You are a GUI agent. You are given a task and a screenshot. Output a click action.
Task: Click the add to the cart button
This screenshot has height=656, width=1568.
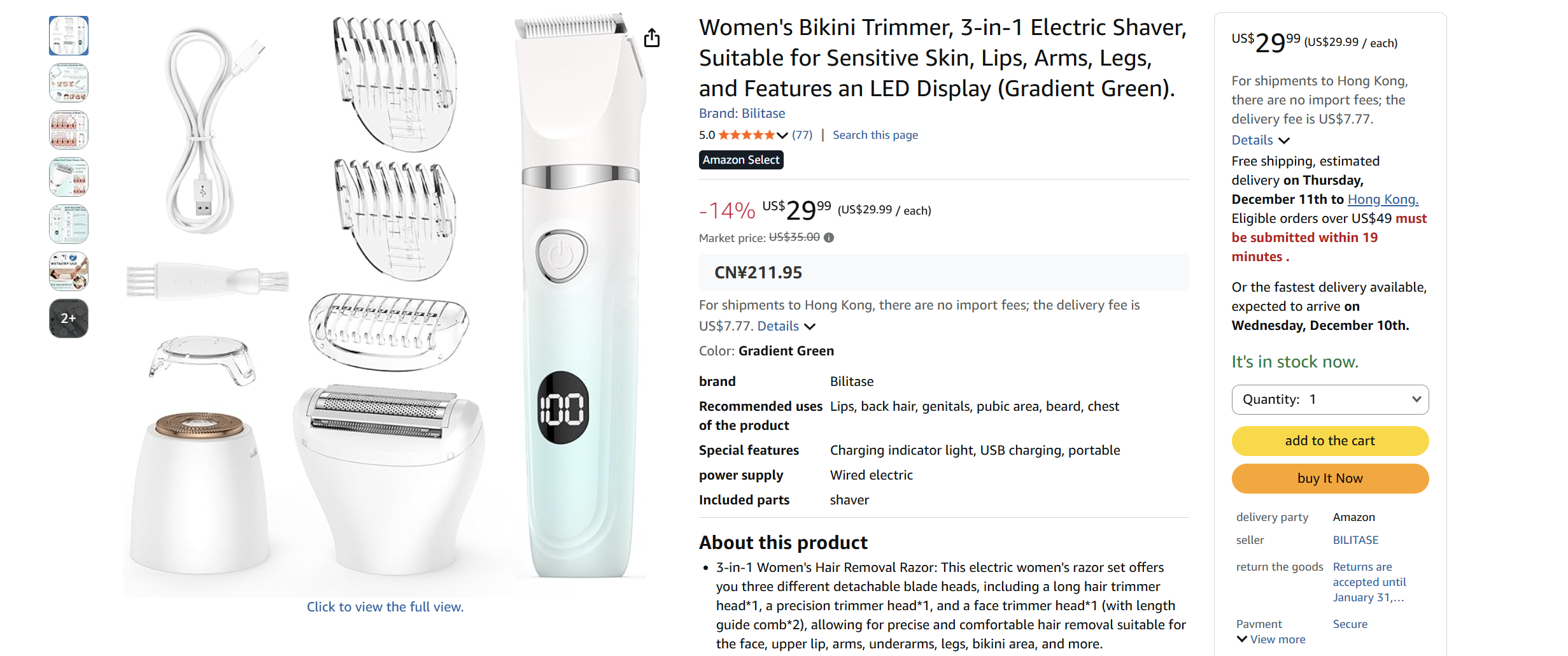click(x=1329, y=441)
